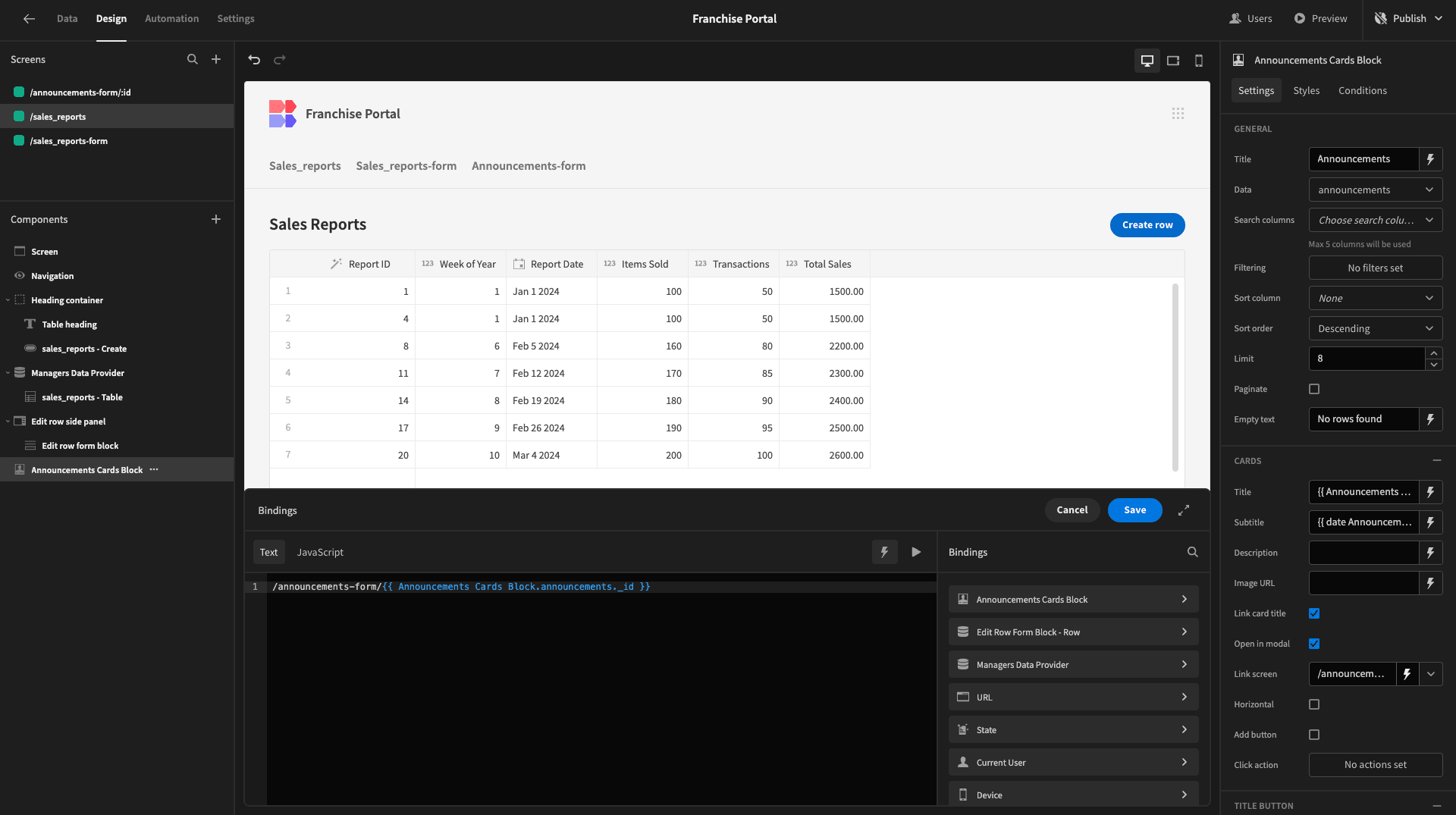1456x815 pixels.
Task: Run the binding with play icon
Action: tap(916, 552)
